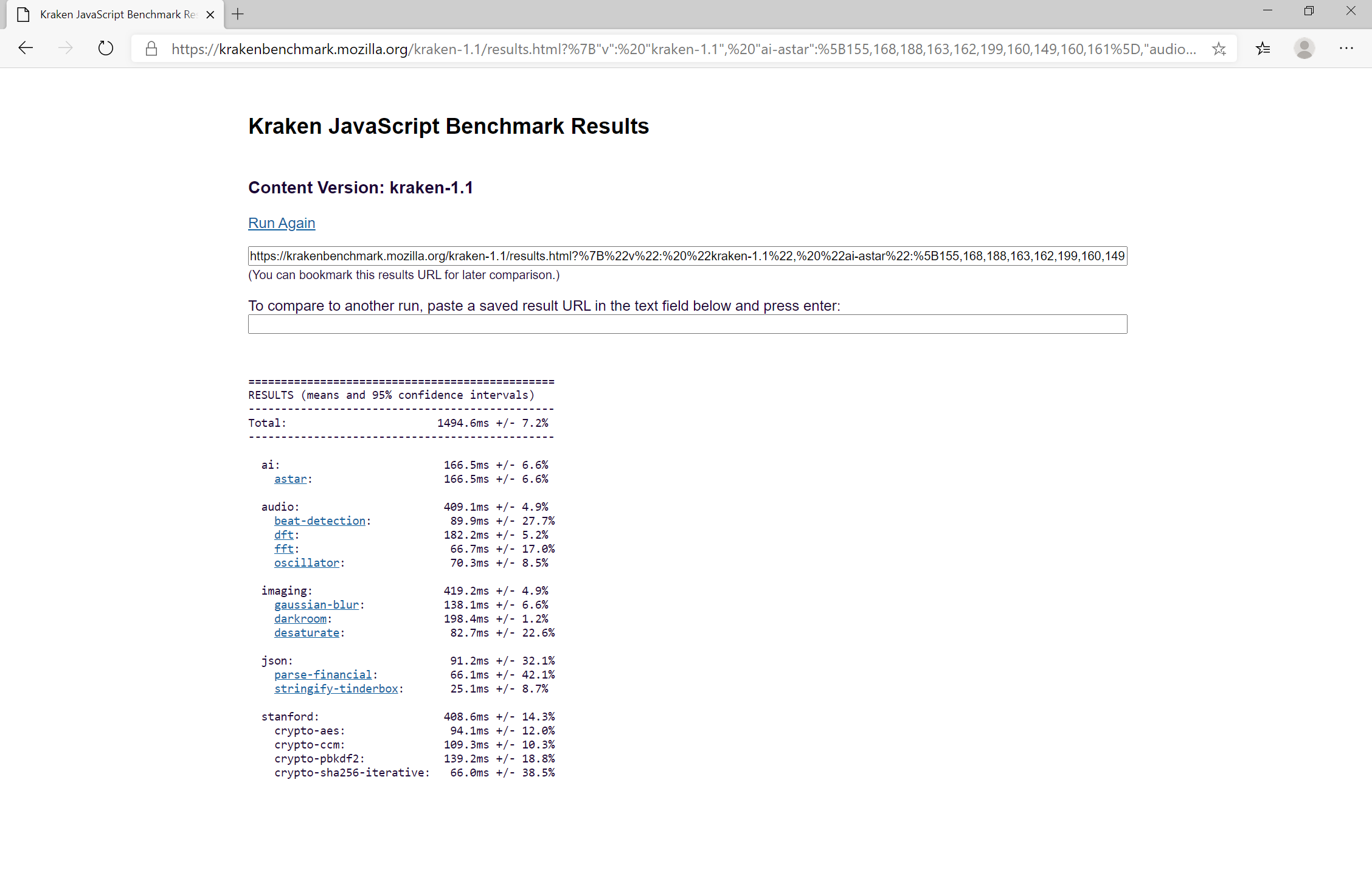
Task: Open a new browser tab
Action: pyautogui.click(x=238, y=14)
